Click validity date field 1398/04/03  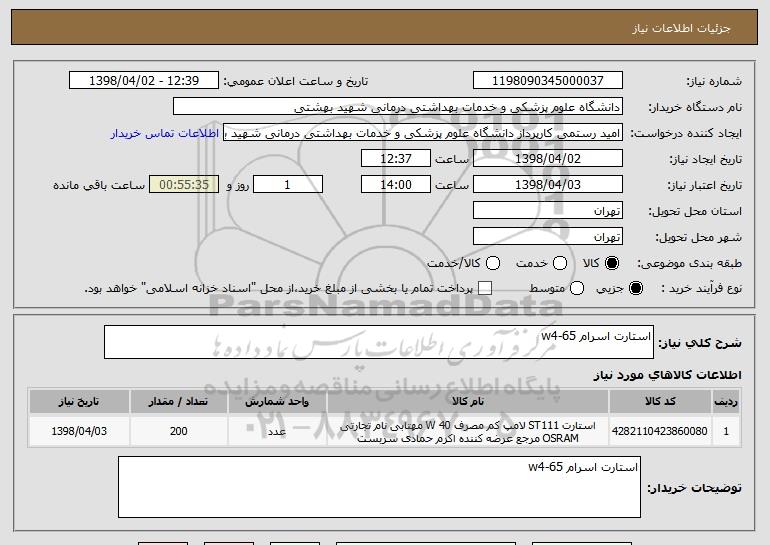click(548, 184)
